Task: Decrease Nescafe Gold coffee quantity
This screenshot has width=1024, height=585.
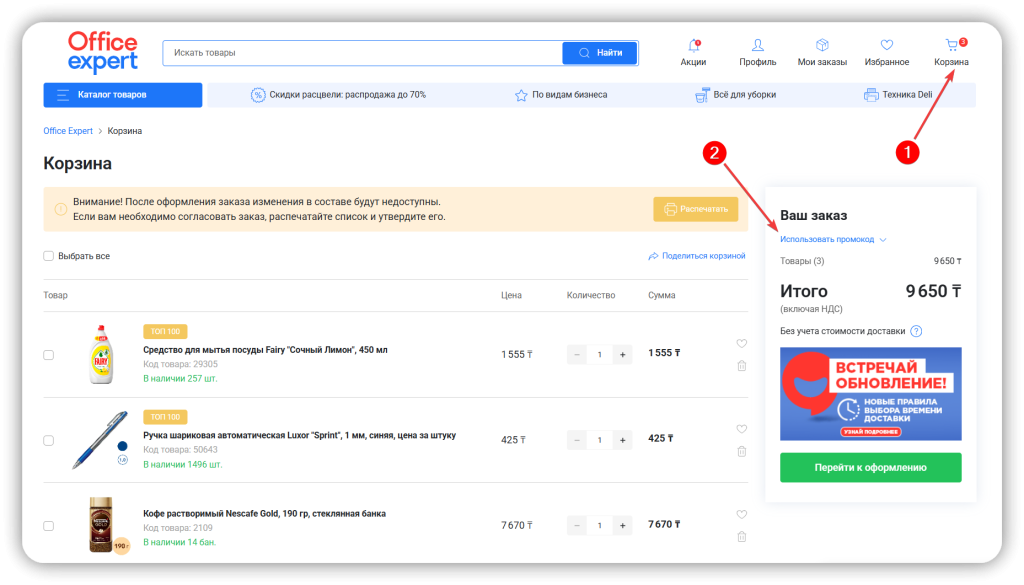Action: tap(577, 526)
